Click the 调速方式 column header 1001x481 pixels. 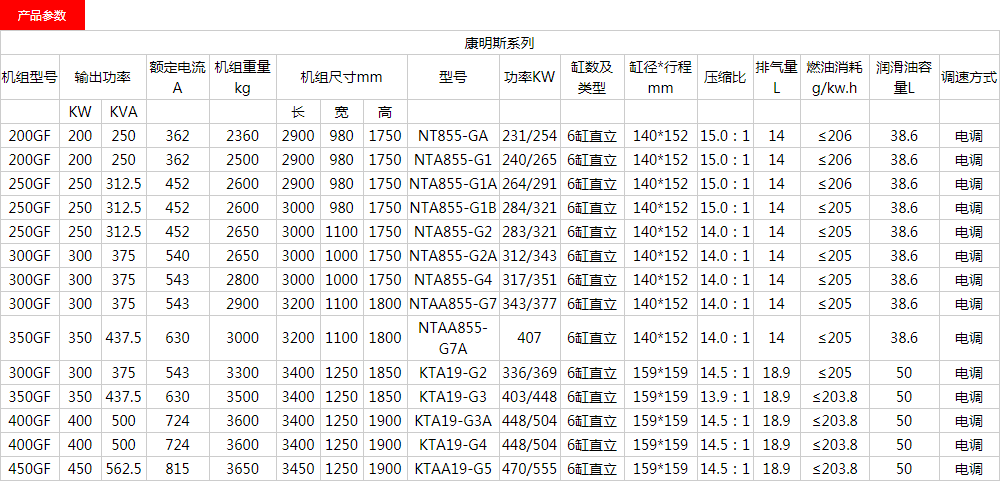coord(968,78)
